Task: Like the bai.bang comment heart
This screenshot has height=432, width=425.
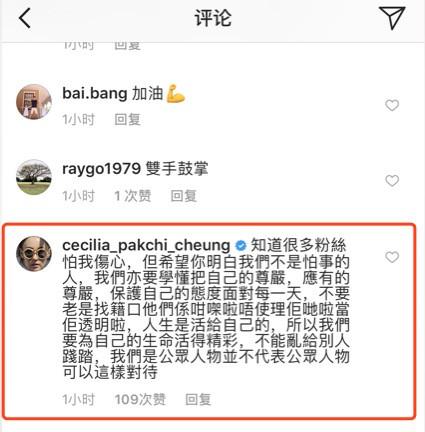Action: (392, 105)
